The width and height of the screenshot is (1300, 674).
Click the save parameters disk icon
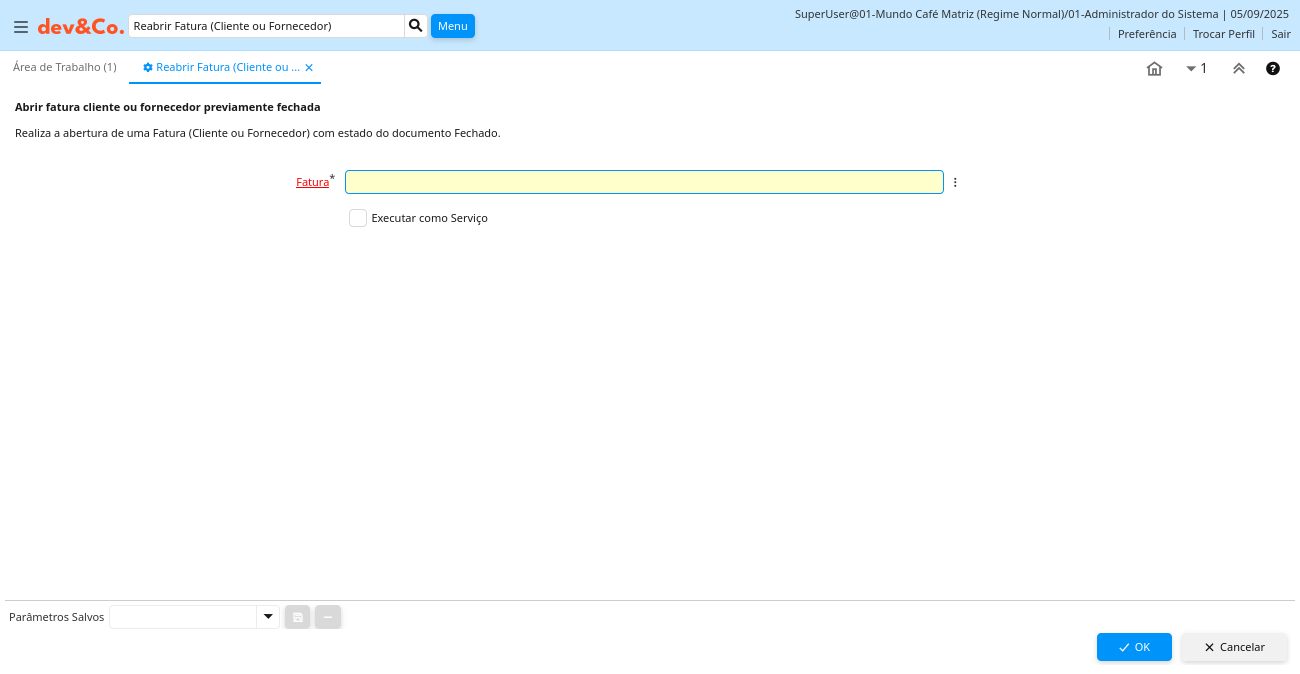pyautogui.click(x=297, y=617)
